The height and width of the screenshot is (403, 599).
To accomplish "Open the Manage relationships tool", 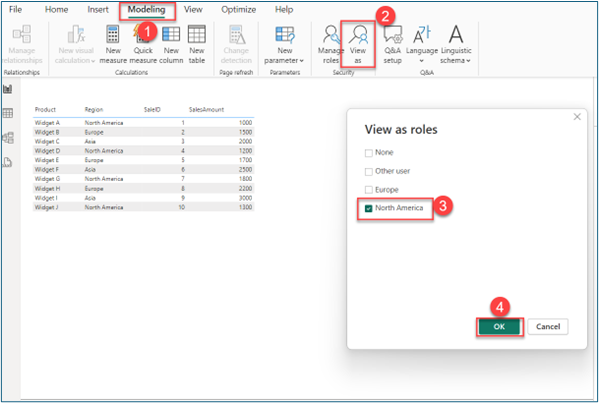I will point(22,44).
